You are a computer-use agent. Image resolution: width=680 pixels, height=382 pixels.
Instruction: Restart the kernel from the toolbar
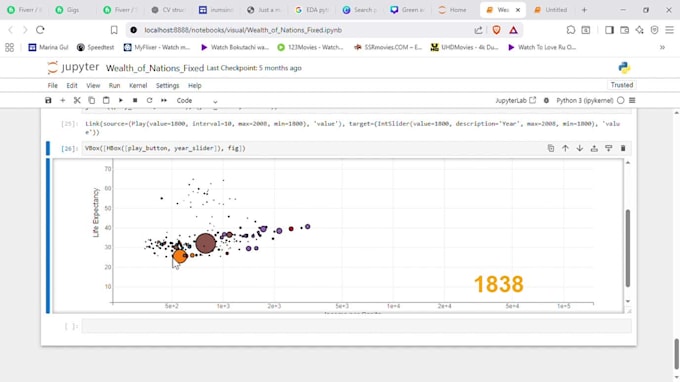[x=149, y=100]
